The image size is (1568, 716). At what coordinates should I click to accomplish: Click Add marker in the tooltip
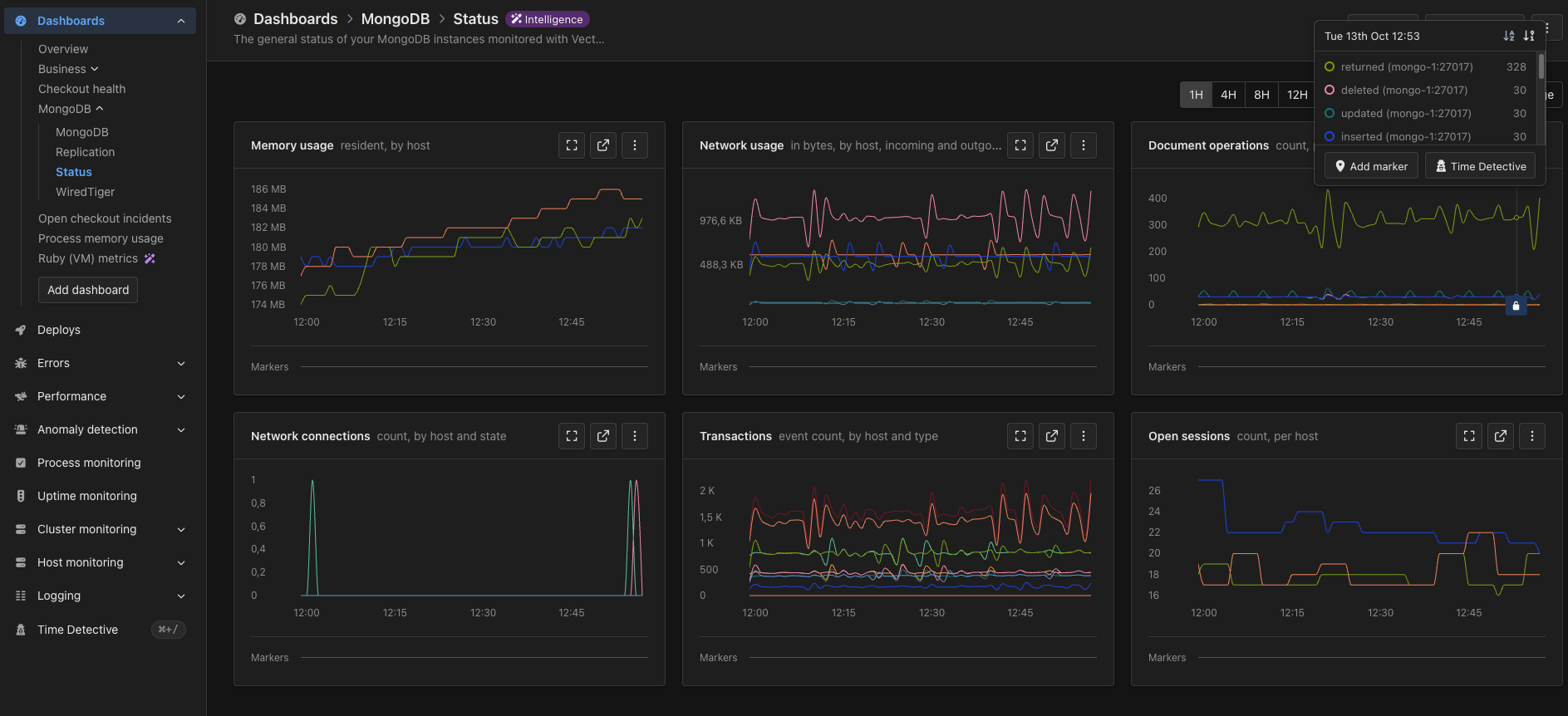1371,166
